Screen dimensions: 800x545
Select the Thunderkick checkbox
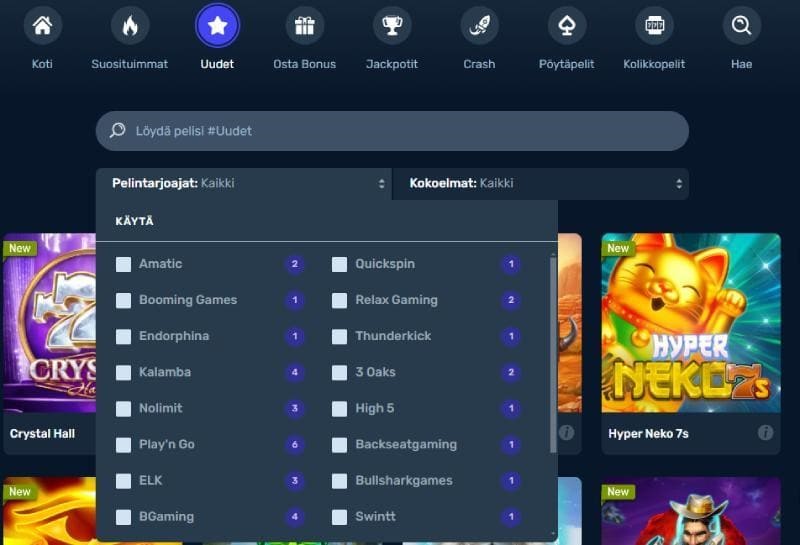339,337
